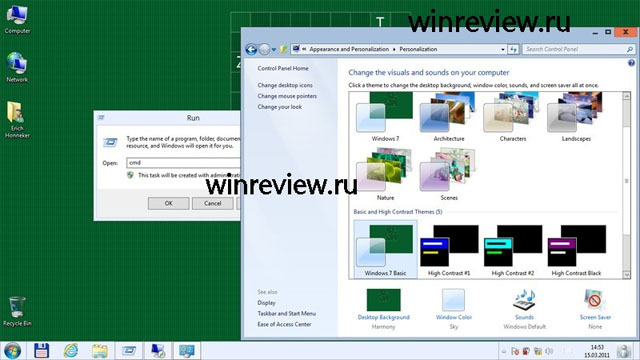
Task: Click the help question mark icon
Action: (x=631, y=63)
